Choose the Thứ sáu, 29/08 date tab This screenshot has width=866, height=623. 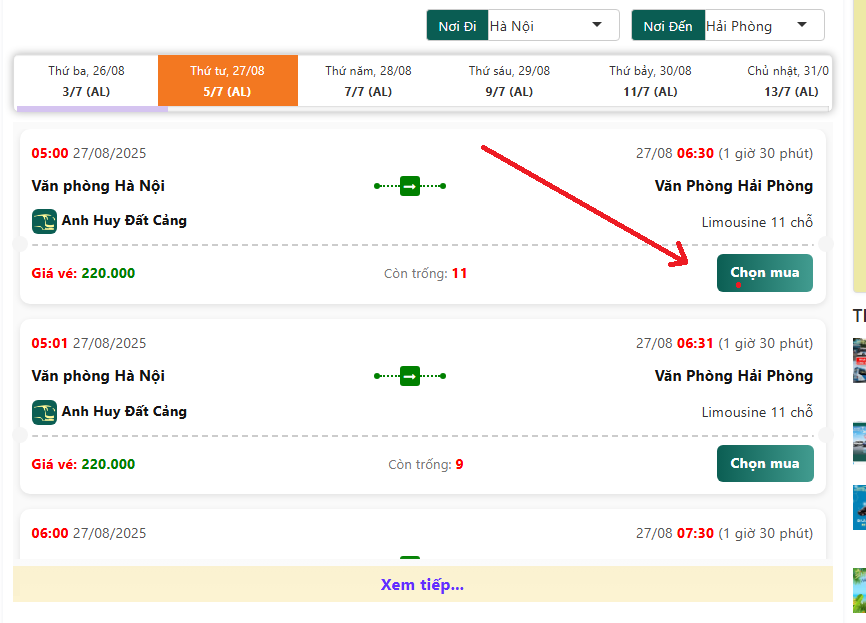pyautogui.click(x=509, y=81)
